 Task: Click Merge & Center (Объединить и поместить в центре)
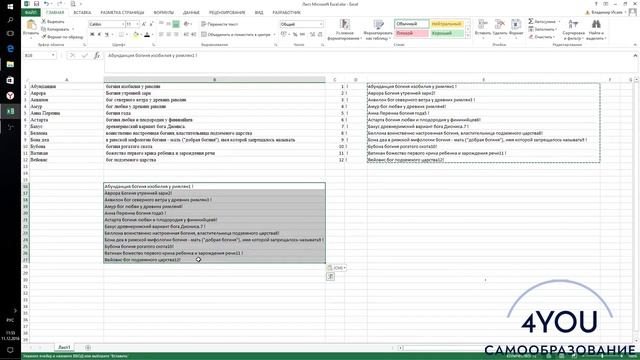point(236,35)
